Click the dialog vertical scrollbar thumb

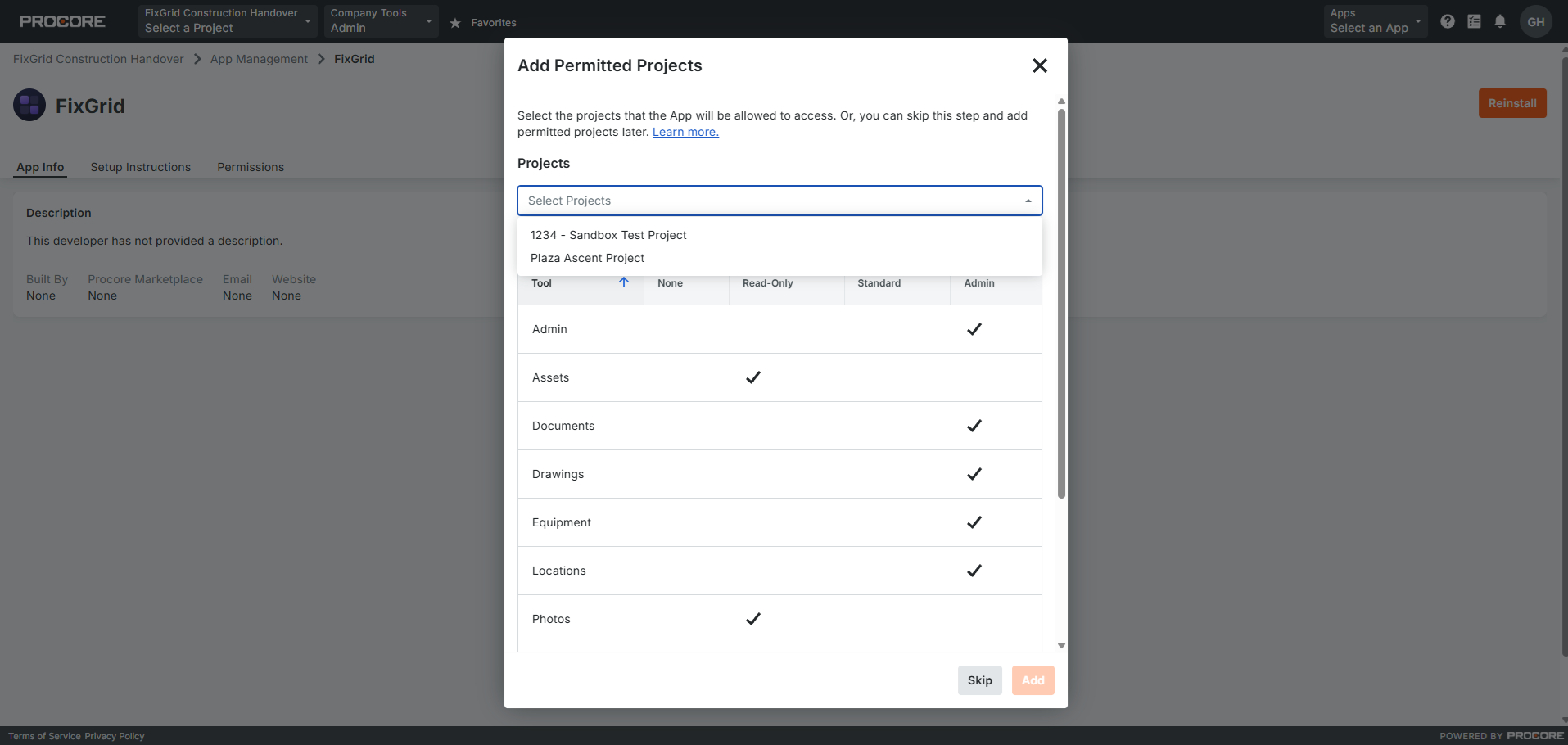[1061, 303]
